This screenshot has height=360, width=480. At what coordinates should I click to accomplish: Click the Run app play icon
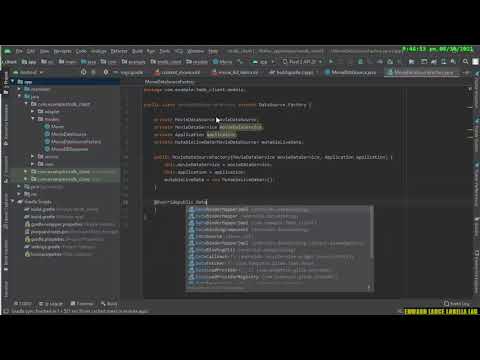pyautogui.click(x=331, y=62)
